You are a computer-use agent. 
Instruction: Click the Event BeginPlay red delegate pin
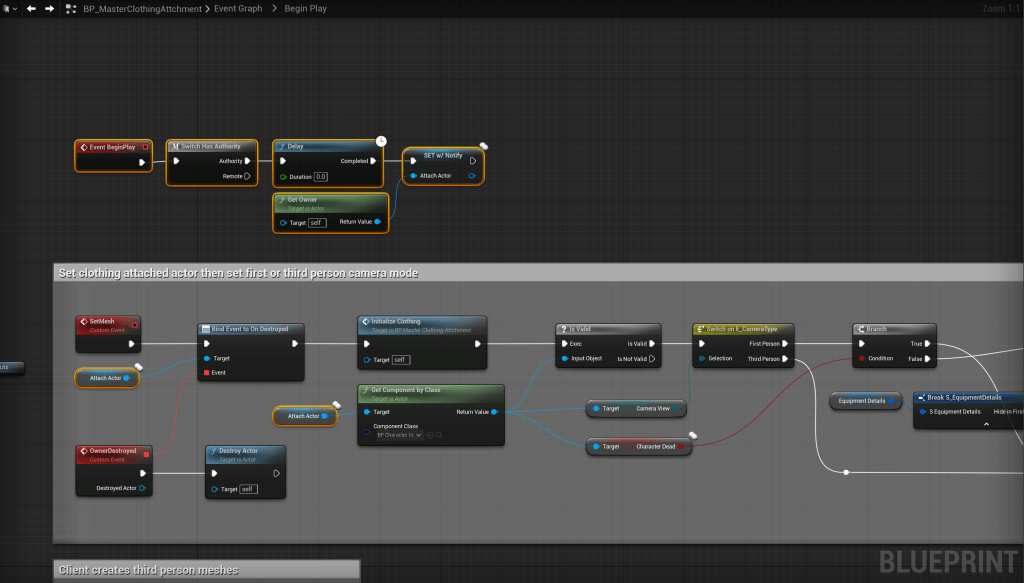[146, 147]
